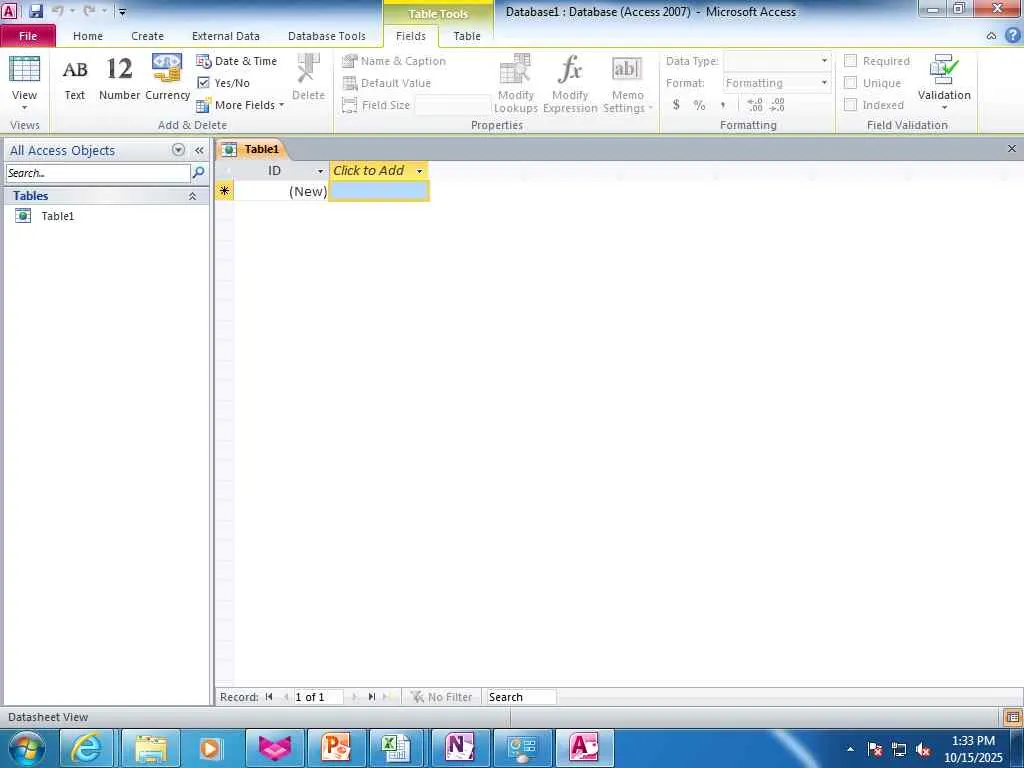
Task: Open the Microsoft Access Help icon
Action: 1012,35
